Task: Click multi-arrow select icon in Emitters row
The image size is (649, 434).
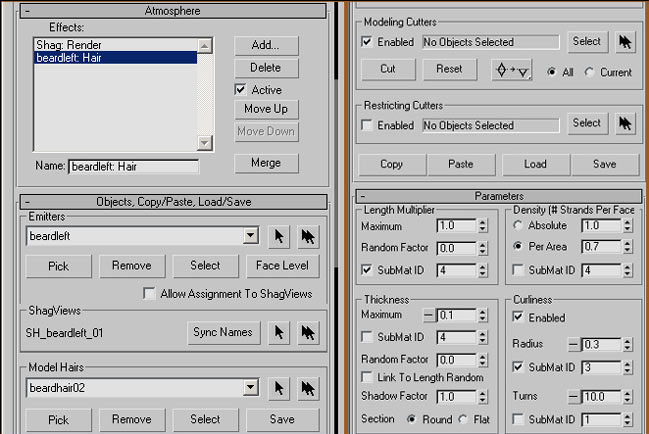Action: 309,236
